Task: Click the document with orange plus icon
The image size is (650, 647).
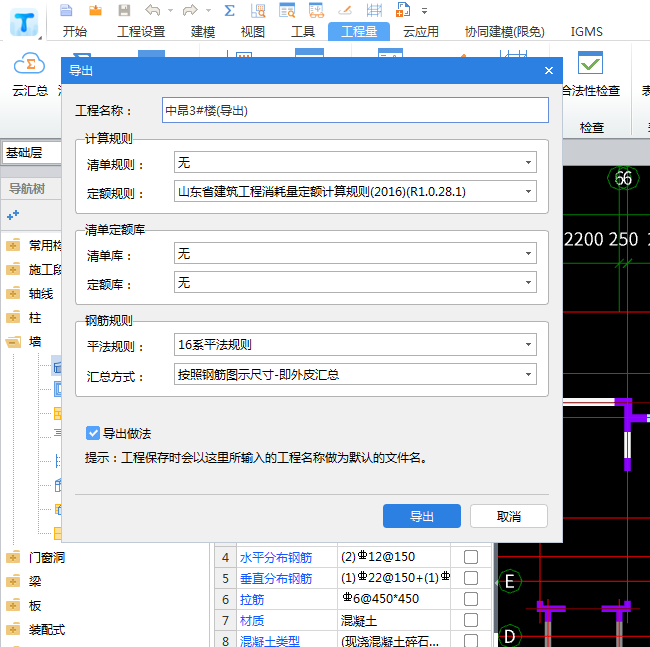Action: (403, 10)
